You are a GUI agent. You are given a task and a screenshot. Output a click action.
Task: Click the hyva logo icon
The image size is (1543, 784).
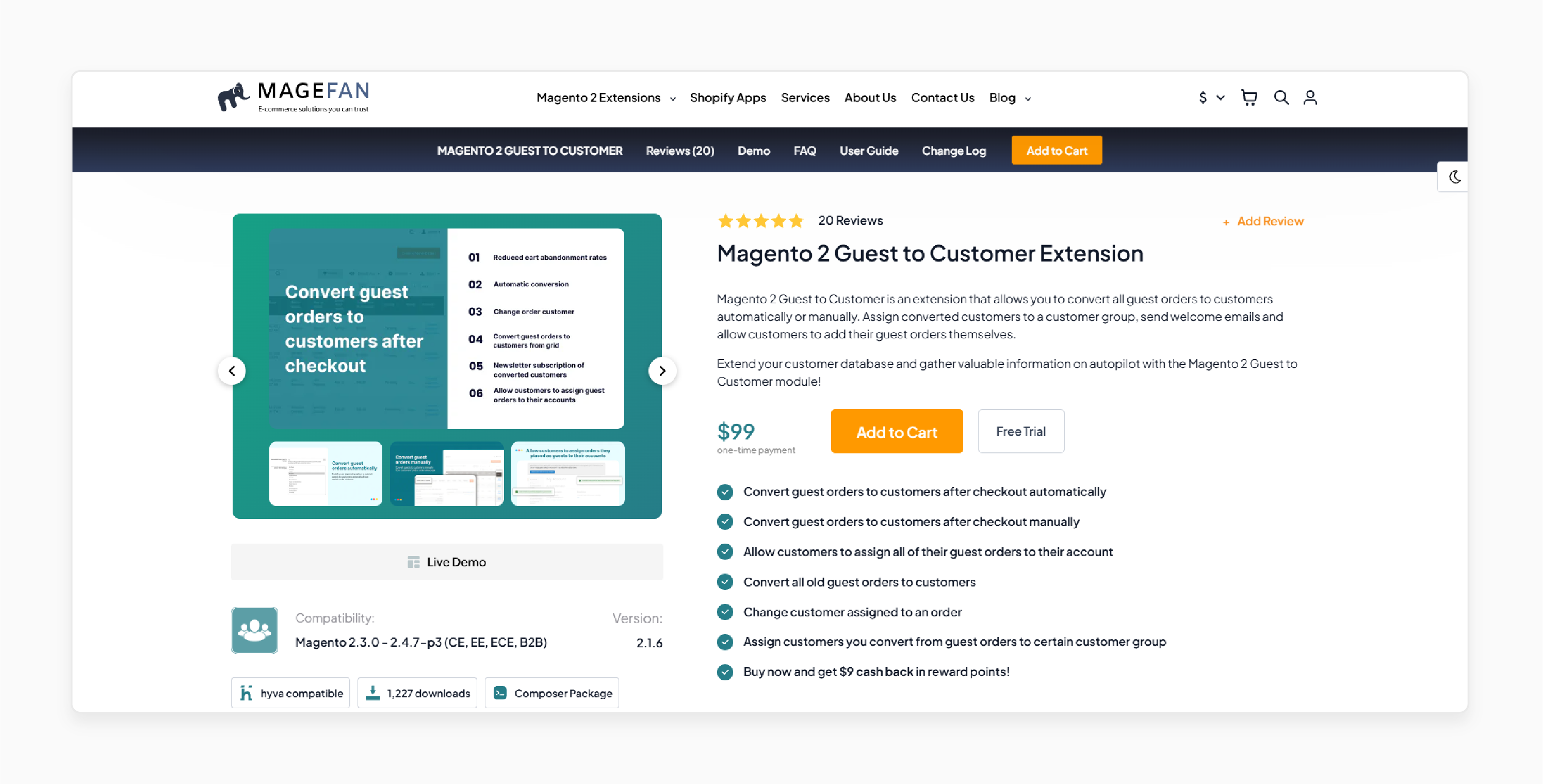coord(246,693)
